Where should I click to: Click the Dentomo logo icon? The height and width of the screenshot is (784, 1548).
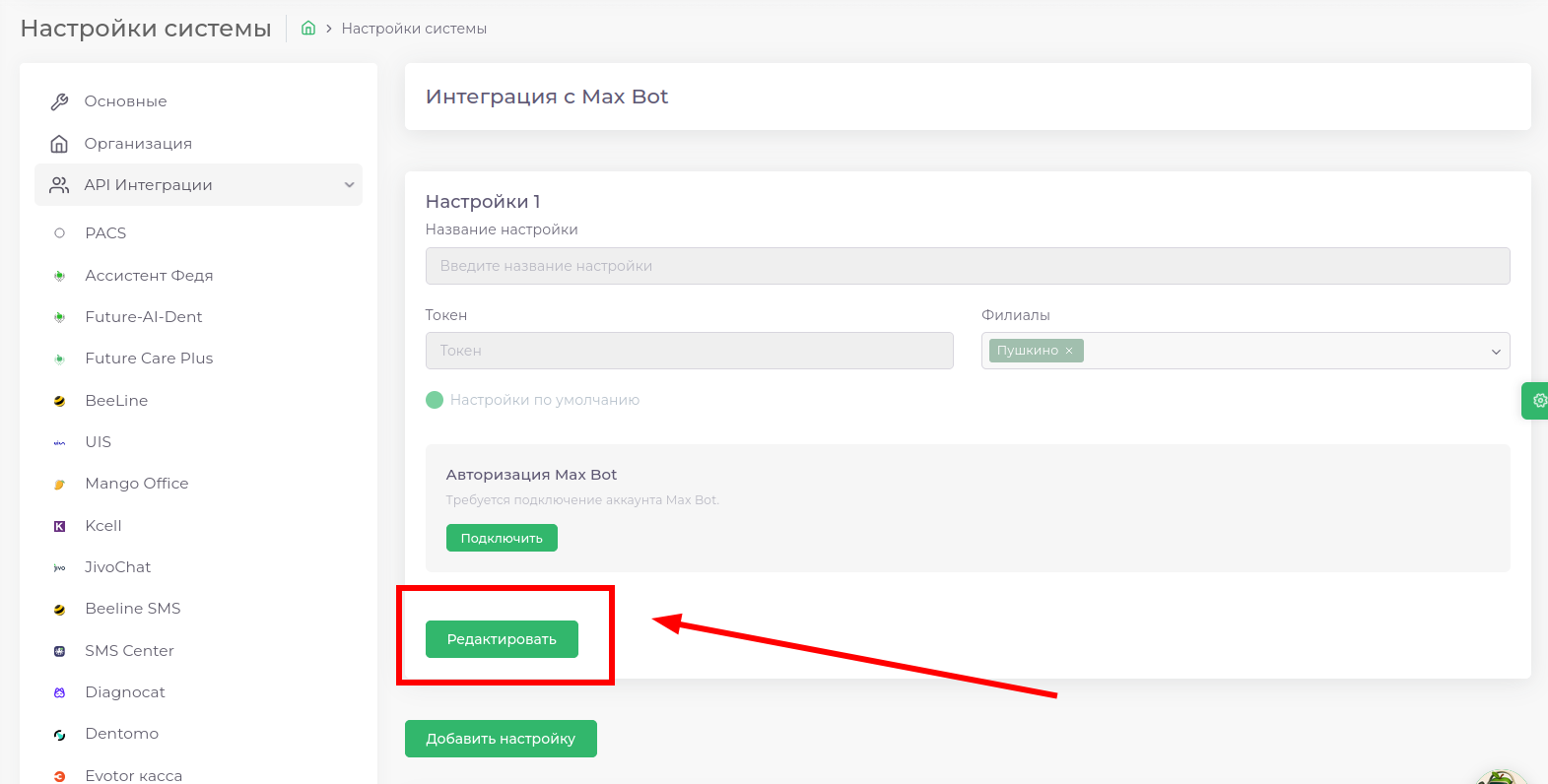[59, 734]
